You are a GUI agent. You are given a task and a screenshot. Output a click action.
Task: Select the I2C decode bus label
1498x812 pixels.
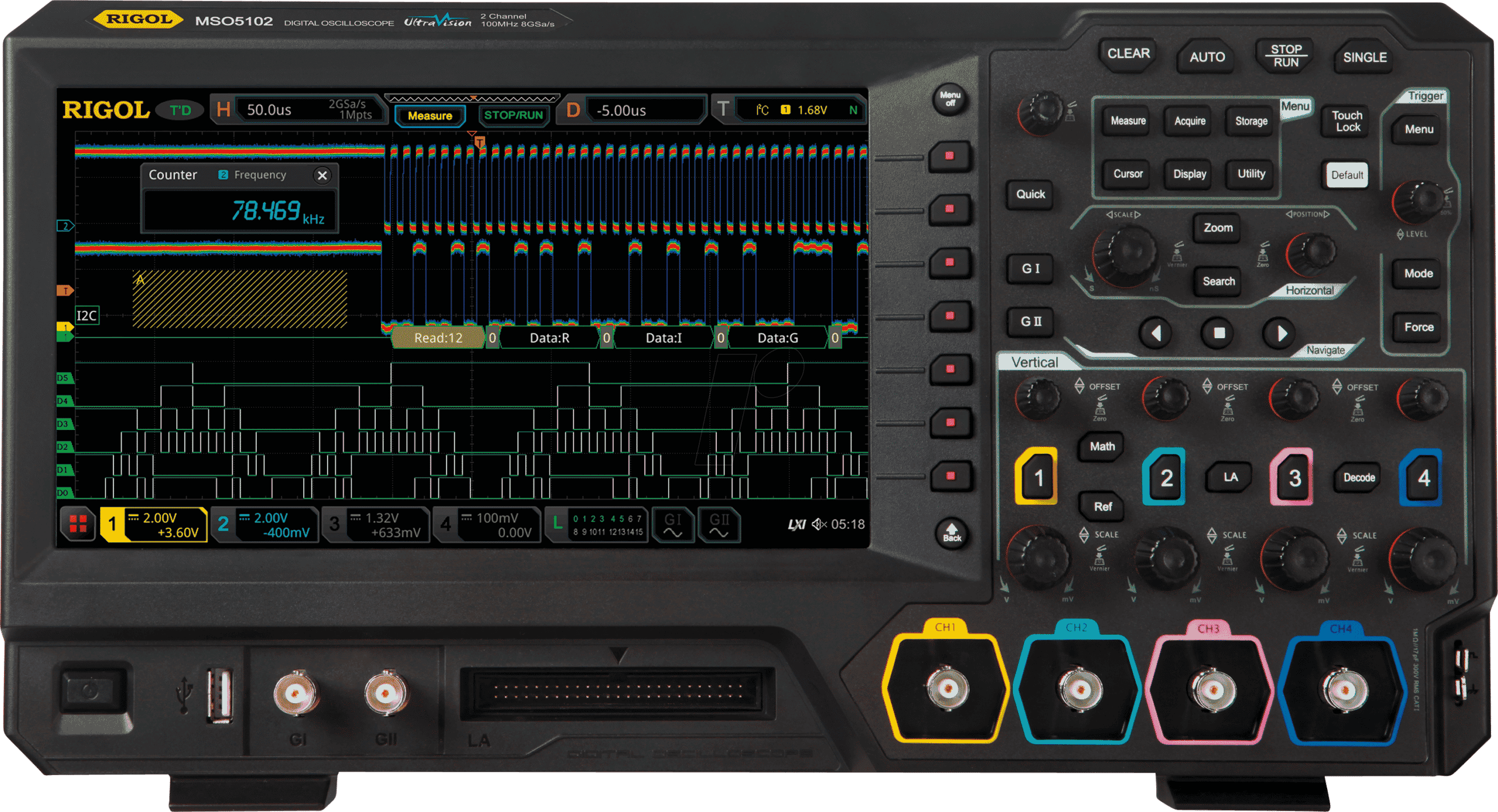87,316
